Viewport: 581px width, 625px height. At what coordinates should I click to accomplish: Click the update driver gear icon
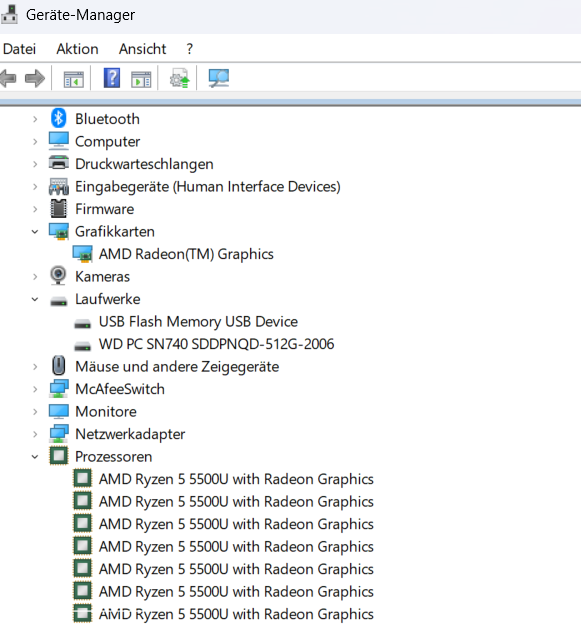179,78
